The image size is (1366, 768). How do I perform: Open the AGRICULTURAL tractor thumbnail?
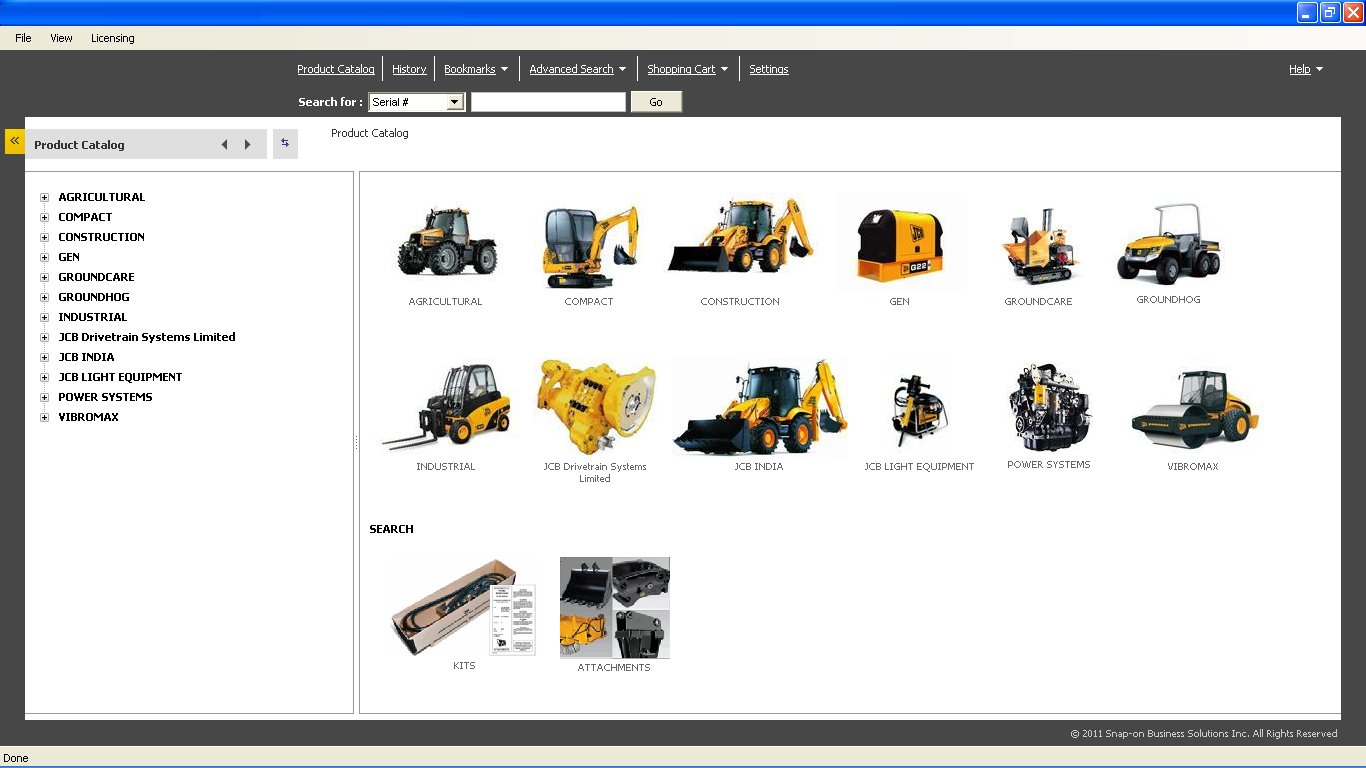pos(446,241)
